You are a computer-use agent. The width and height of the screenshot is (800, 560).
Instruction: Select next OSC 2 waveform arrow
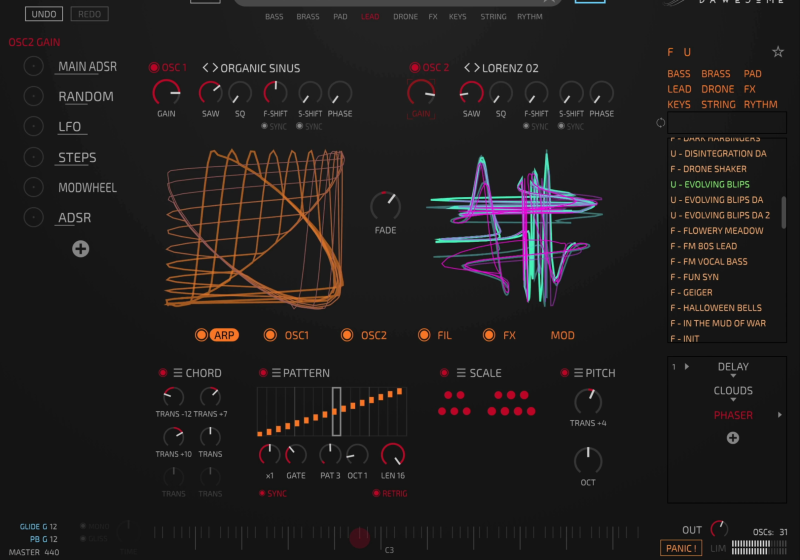477,67
